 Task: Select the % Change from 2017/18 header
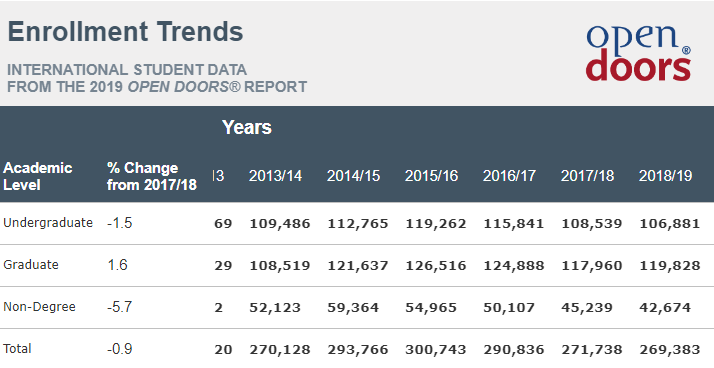tap(152, 176)
